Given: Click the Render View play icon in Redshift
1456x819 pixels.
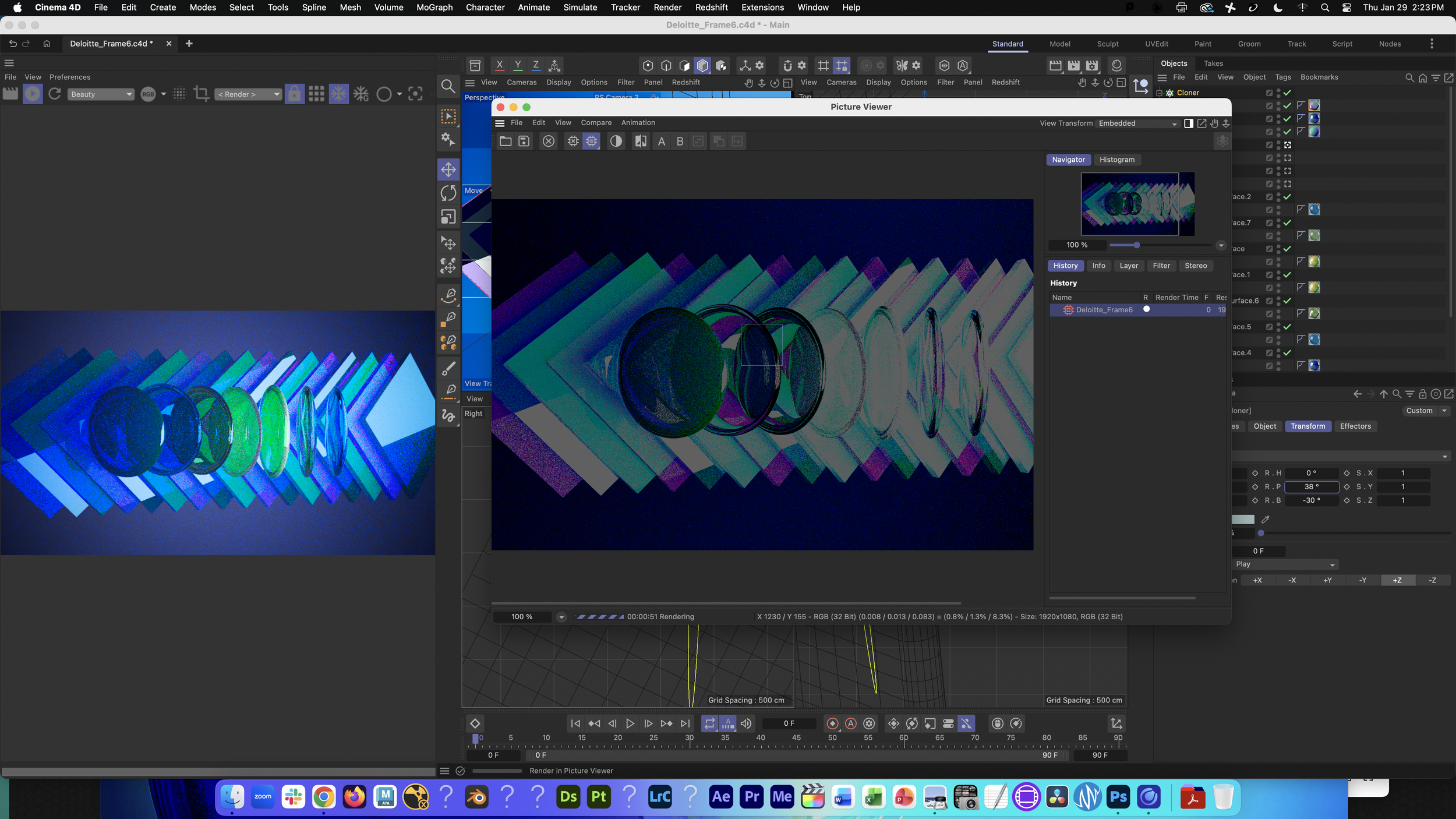Looking at the screenshot, I should (x=33, y=94).
